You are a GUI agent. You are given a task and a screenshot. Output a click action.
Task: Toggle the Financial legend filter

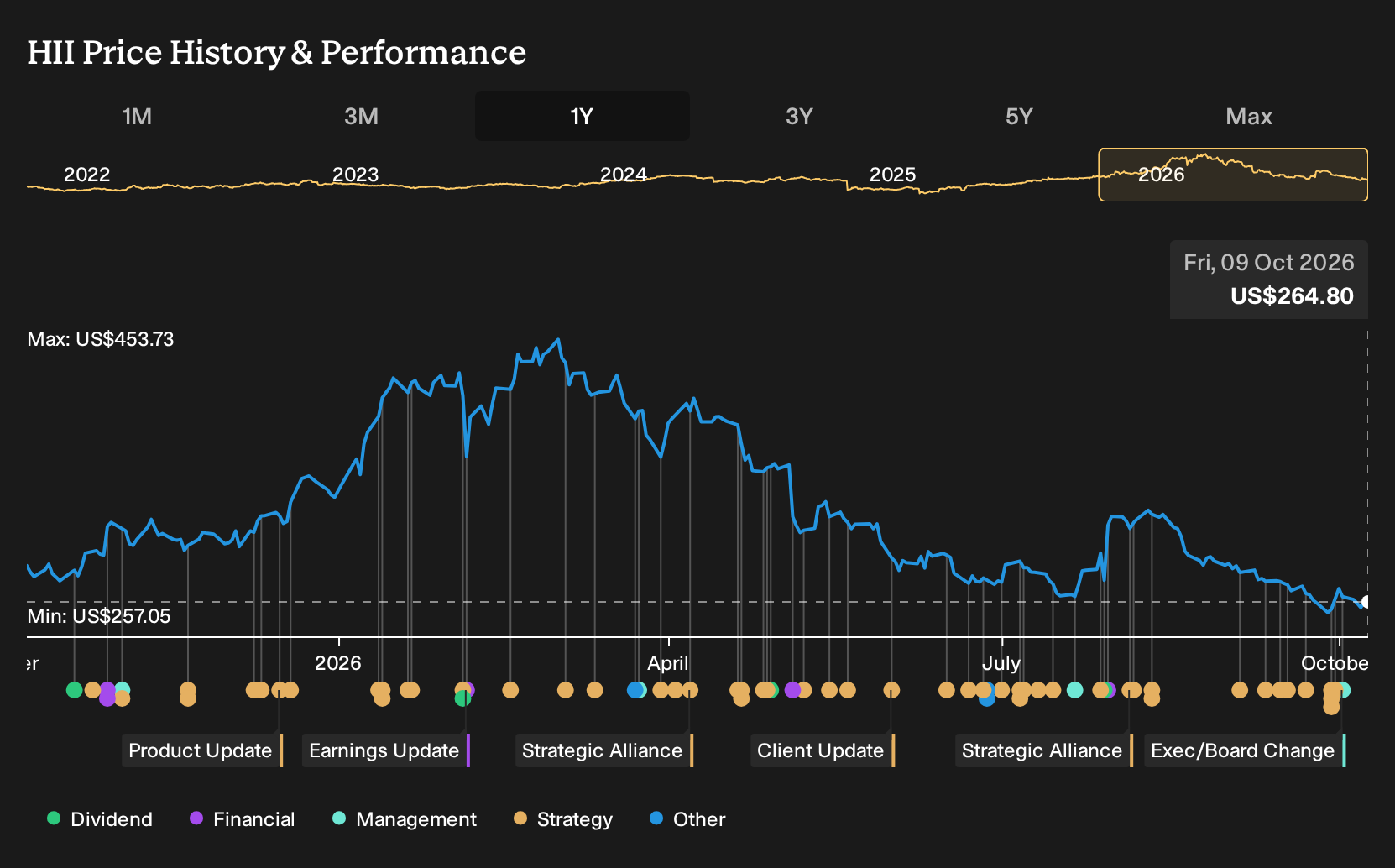point(243,819)
